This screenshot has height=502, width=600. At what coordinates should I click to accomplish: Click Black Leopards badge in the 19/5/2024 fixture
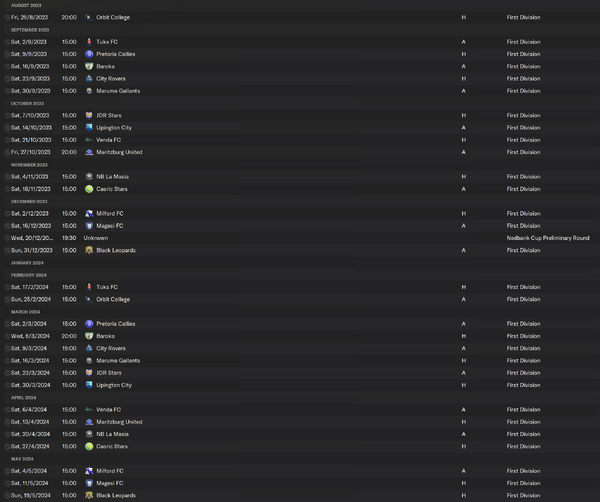pyautogui.click(x=89, y=495)
